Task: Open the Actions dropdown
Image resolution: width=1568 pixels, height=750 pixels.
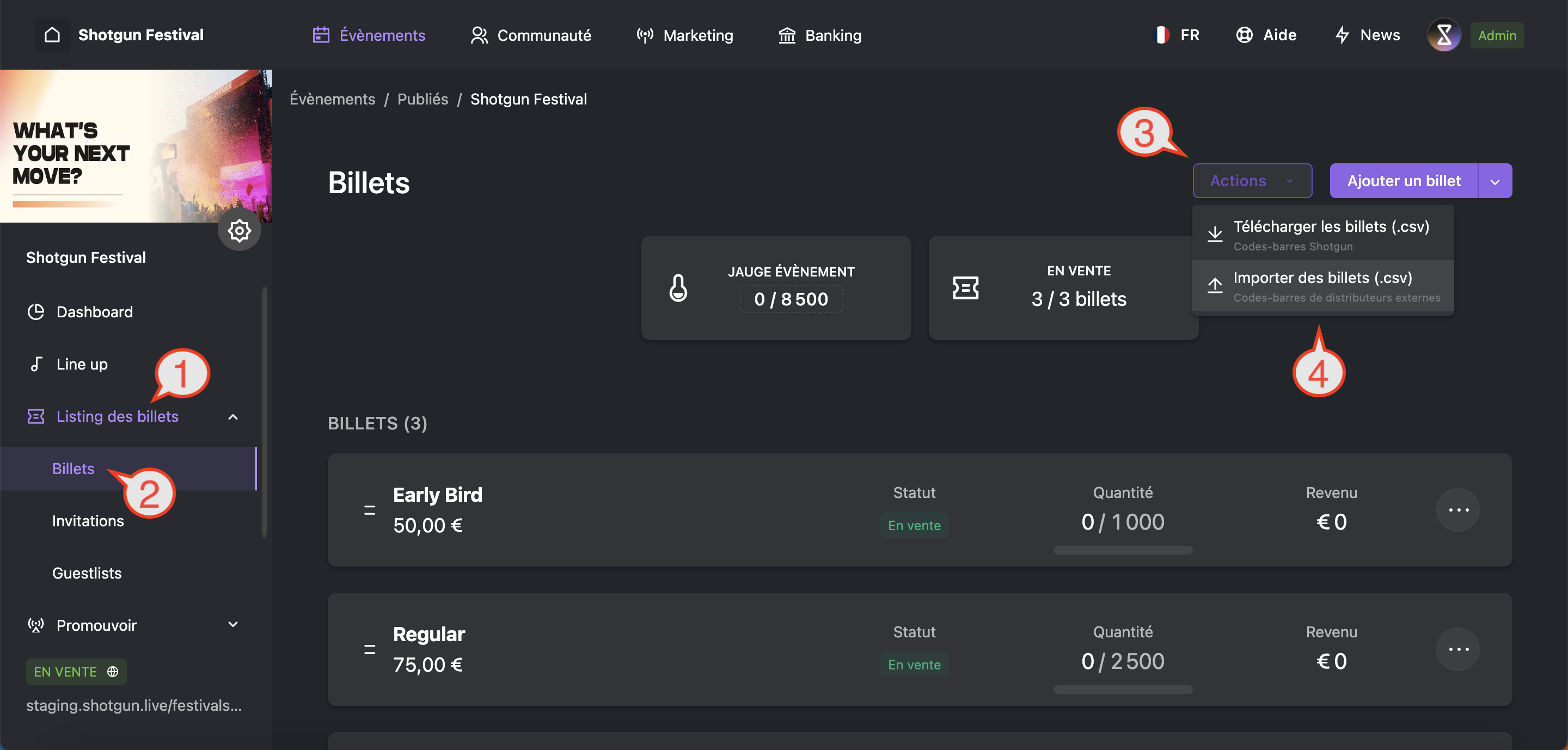Action: point(1252,181)
